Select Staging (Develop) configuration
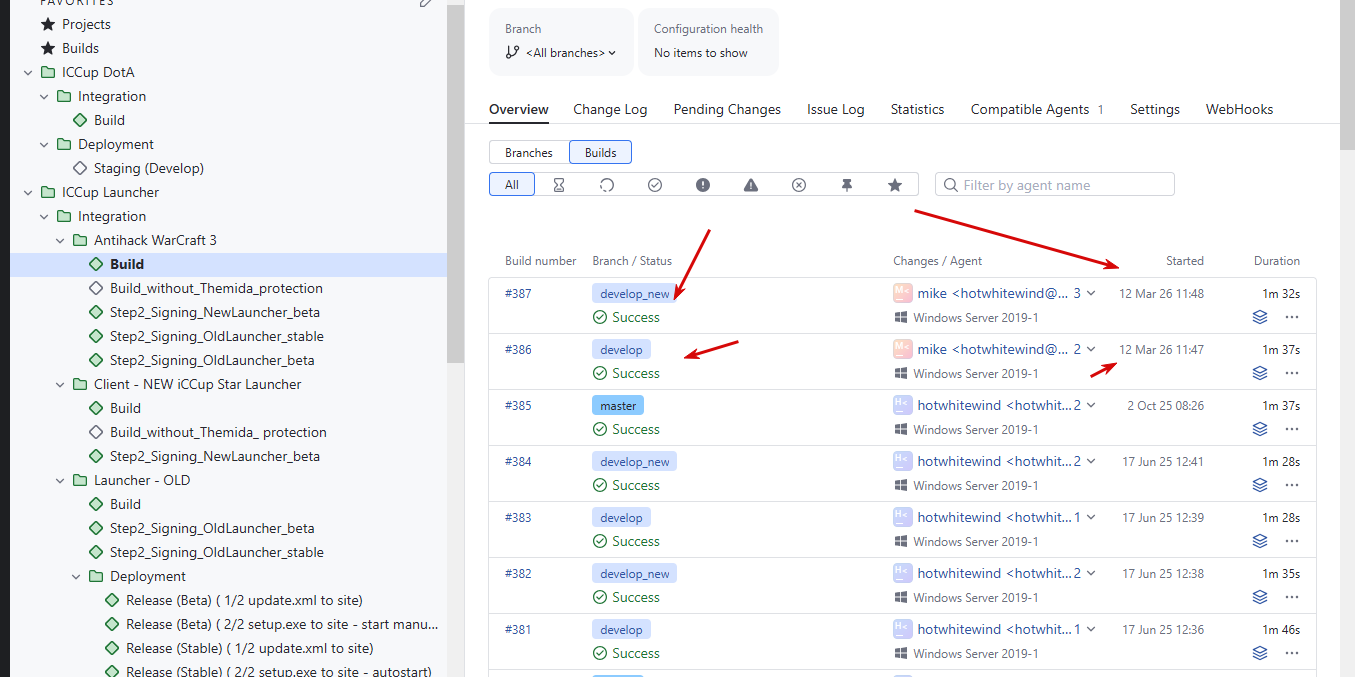This screenshot has height=677, width=1355. [x=148, y=168]
